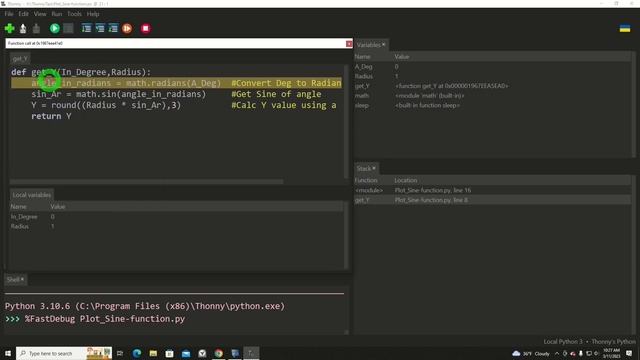Open the Help menu
The image size is (640, 360).
[93, 14]
